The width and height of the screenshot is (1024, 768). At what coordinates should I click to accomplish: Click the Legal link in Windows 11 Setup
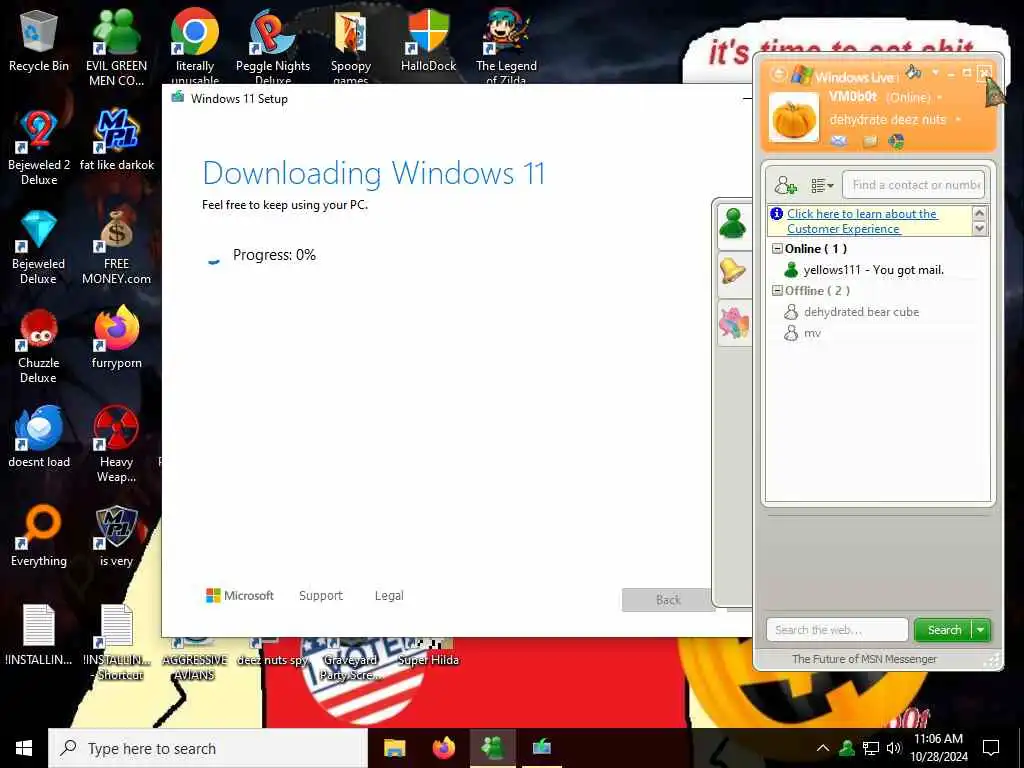coord(389,596)
